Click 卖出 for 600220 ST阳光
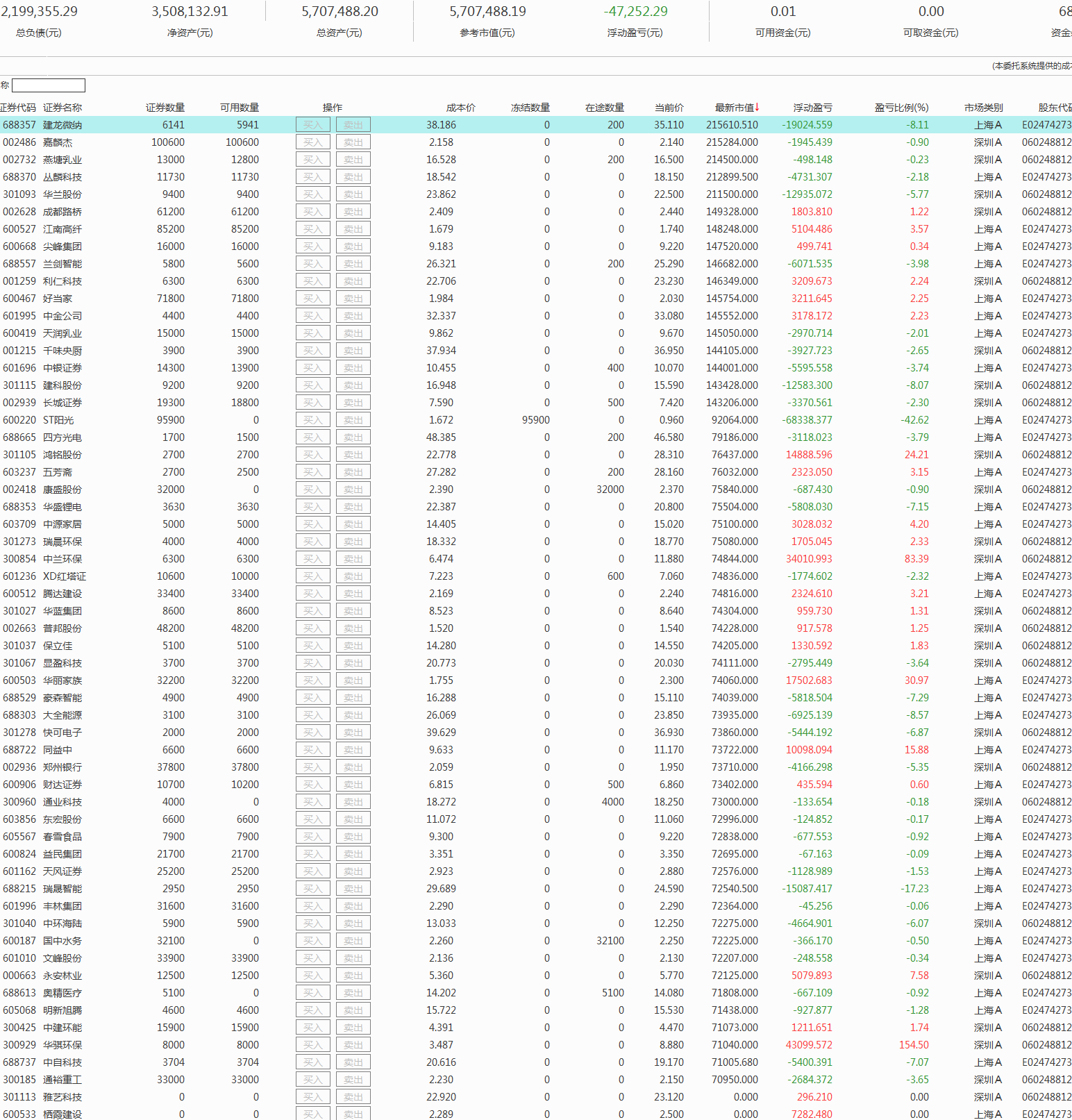 [x=353, y=420]
